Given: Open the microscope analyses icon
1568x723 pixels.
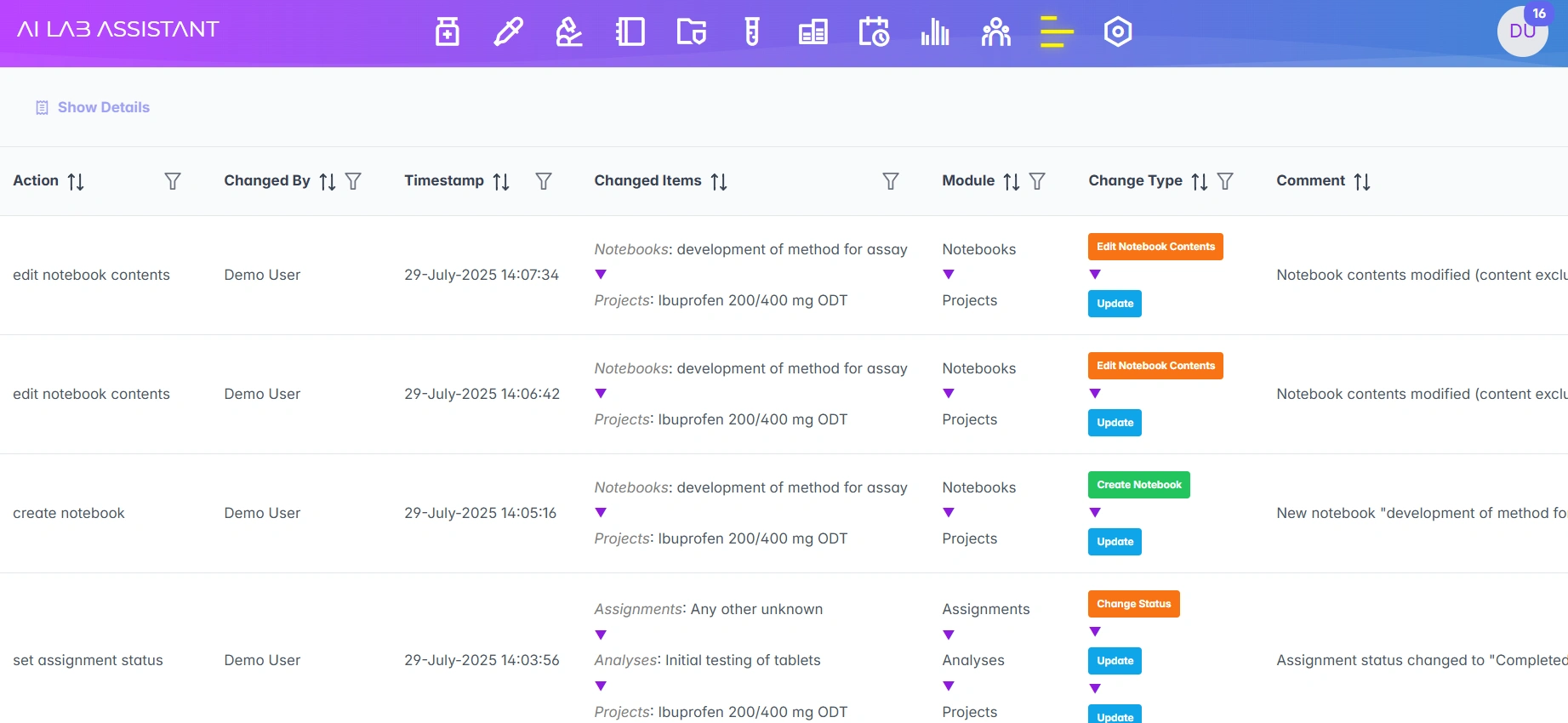Looking at the screenshot, I should coord(568,32).
